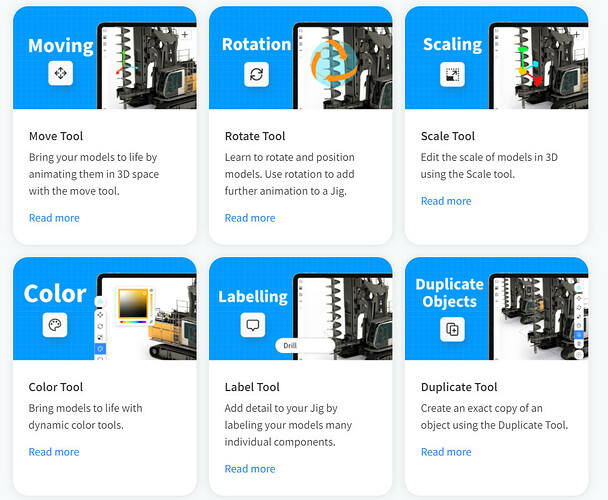The image size is (608, 500).
Task: Click 'Bring models to life with' description text
Action: click(x=85, y=417)
